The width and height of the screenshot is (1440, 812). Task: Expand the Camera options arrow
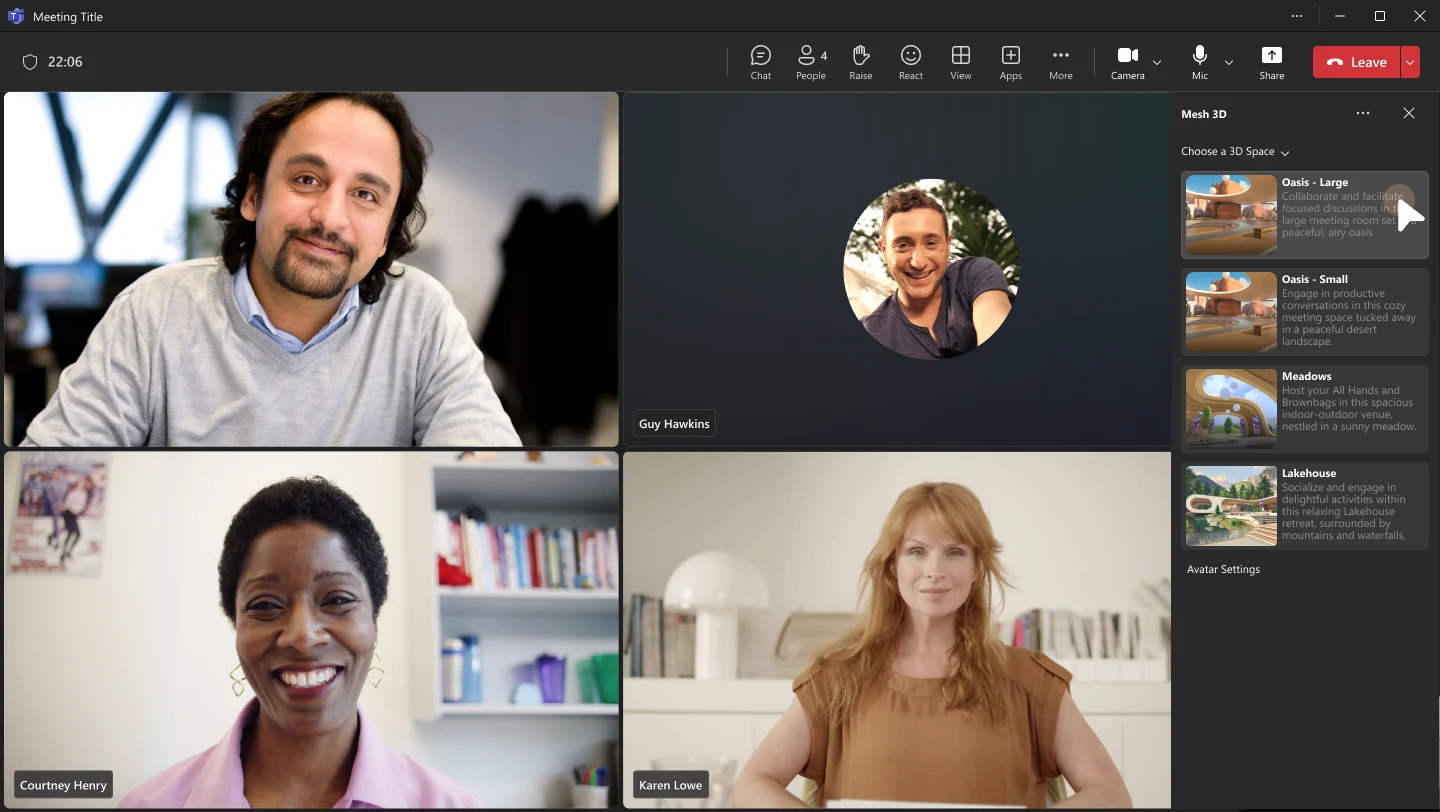[1157, 62]
